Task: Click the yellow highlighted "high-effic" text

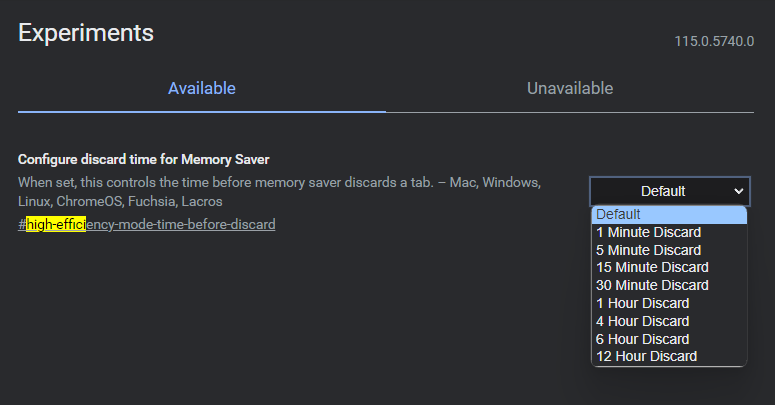Action: point(56,224)
